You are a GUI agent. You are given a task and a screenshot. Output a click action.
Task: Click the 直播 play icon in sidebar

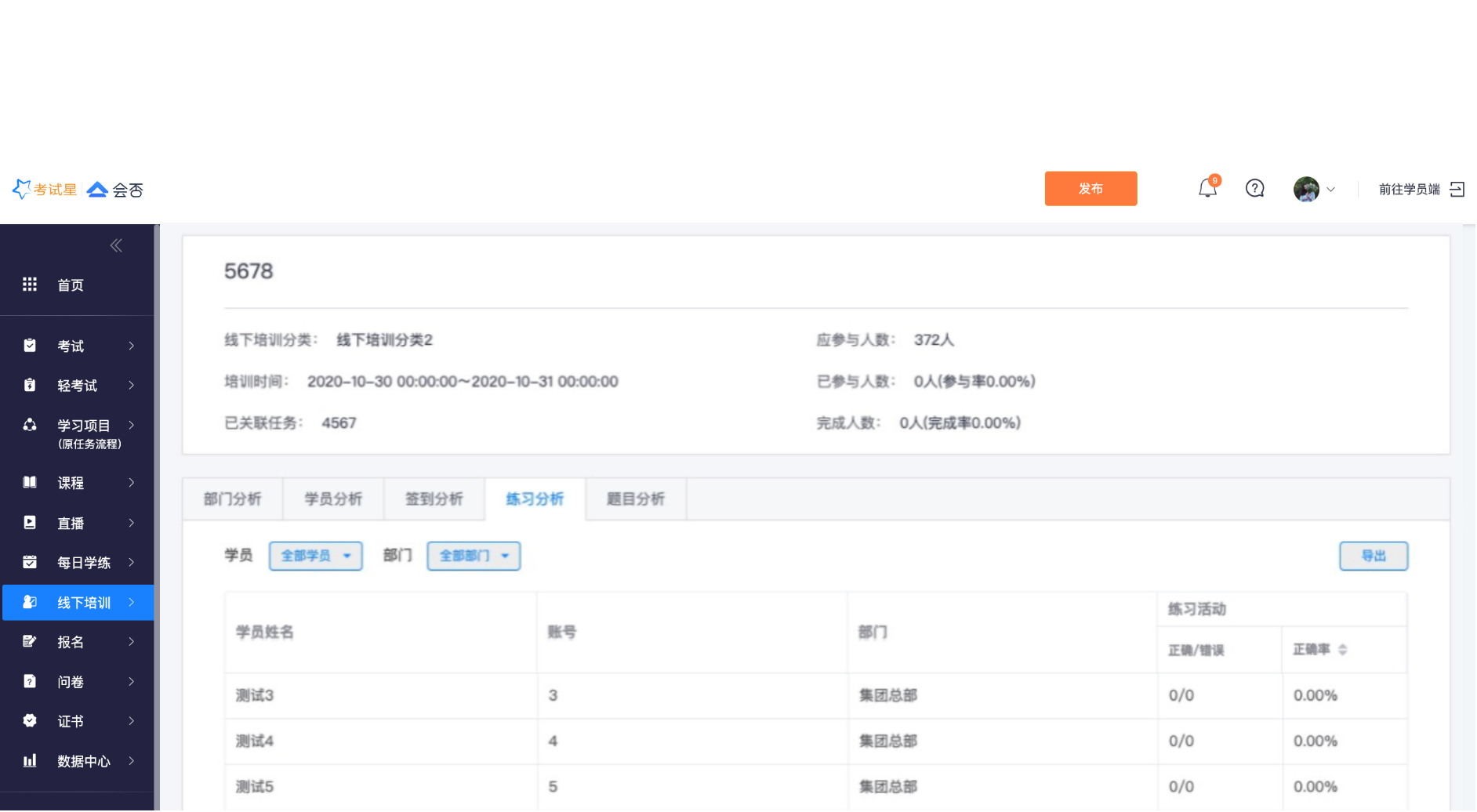click(30, 523)
